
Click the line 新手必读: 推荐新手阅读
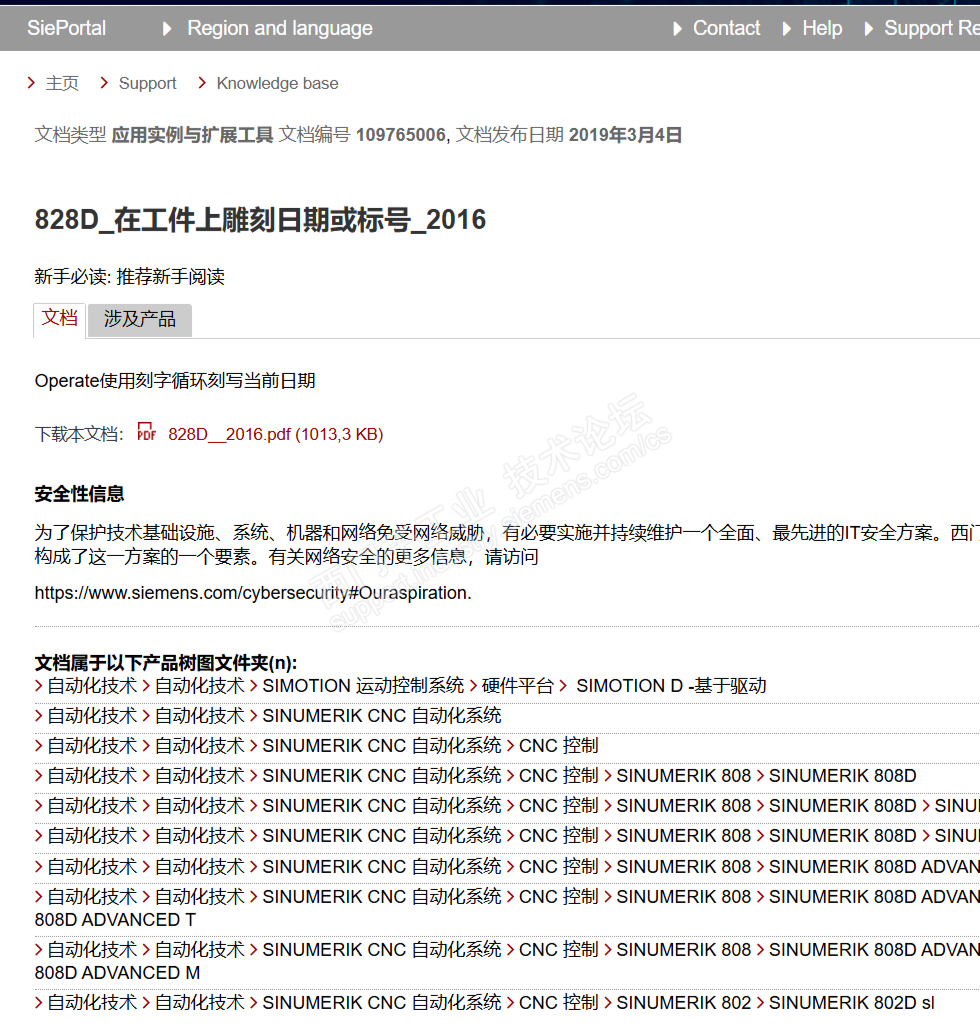[130, 276]
